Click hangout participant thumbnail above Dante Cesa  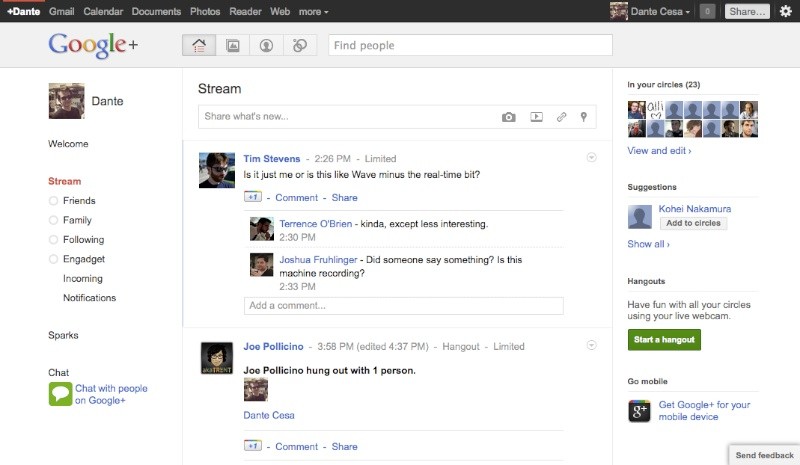coord(256,389)
